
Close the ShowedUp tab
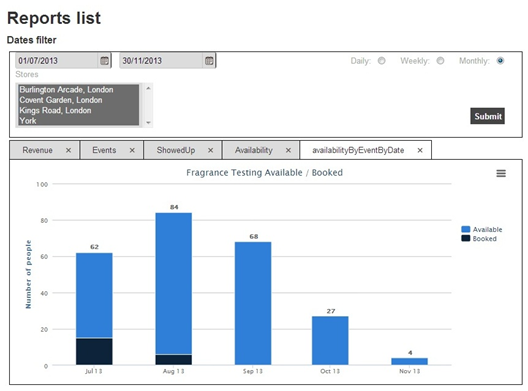click(210, 150)
